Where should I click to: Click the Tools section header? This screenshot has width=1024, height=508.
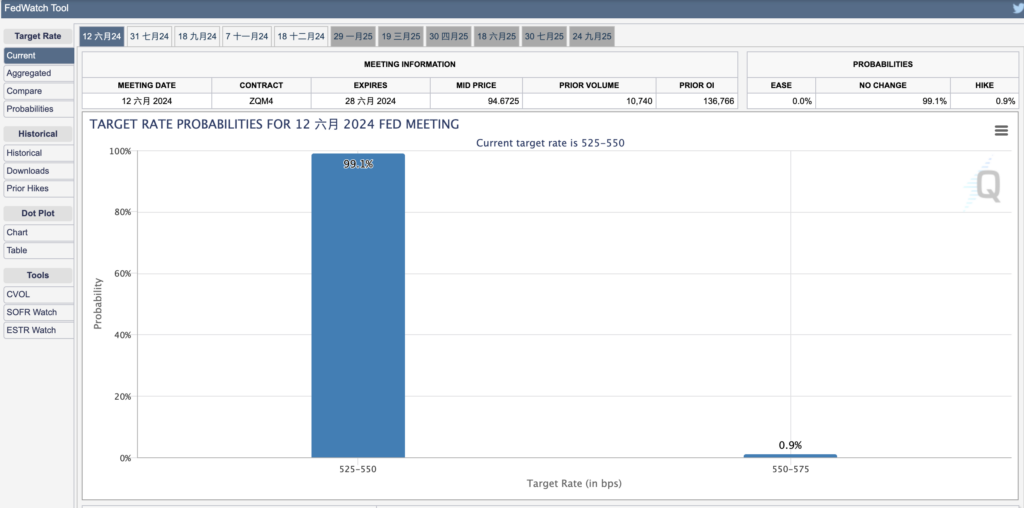pyautogui.click(x=38, y=276)
